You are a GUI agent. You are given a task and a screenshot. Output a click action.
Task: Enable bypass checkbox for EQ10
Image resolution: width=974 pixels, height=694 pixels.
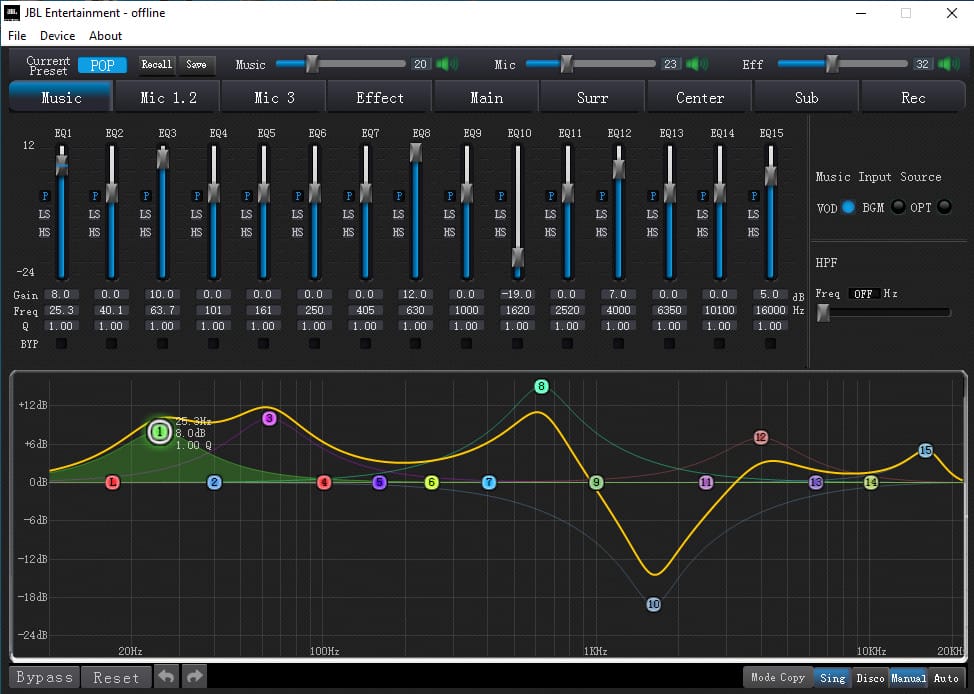pos(517,344)
